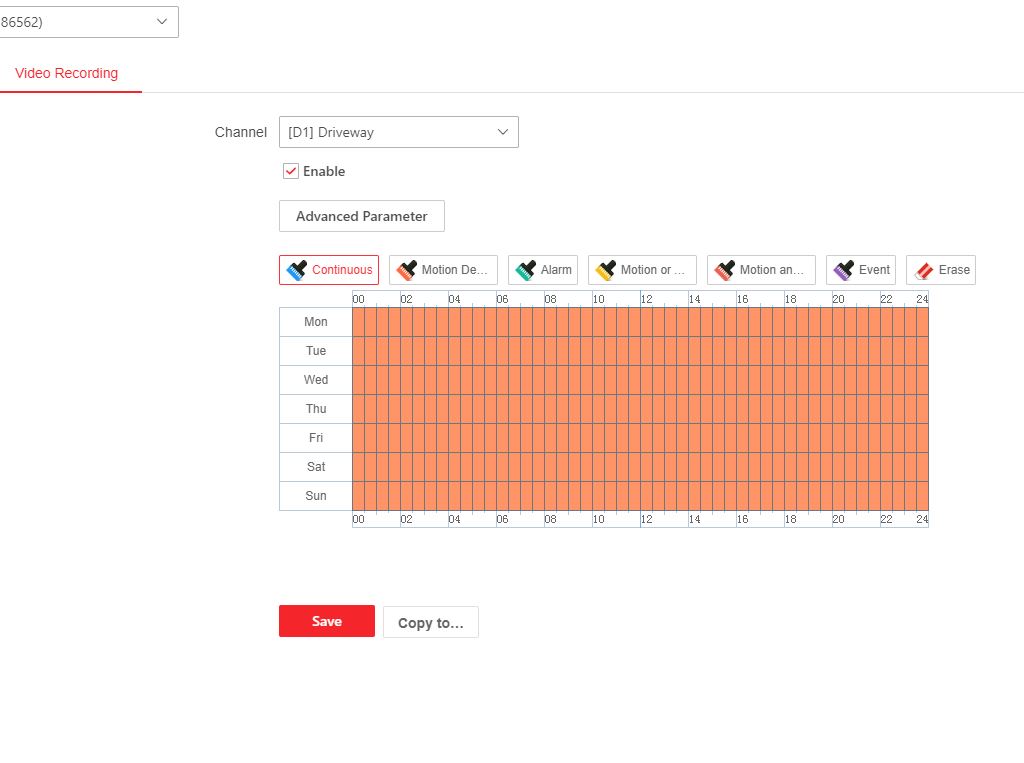
Task: Select the Wed row label
Action: 316,380
